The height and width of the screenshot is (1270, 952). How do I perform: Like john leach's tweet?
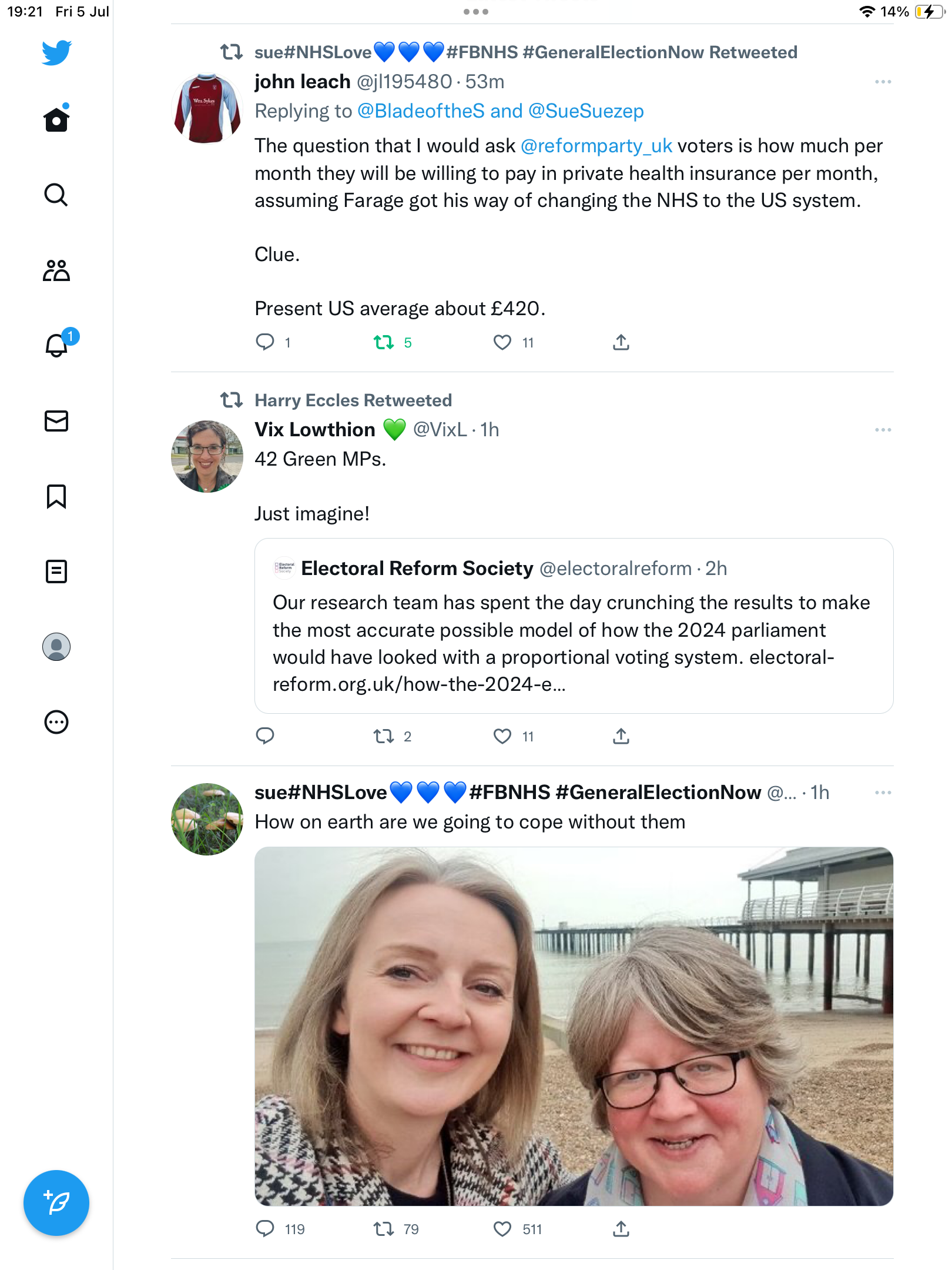pos(502,342)
